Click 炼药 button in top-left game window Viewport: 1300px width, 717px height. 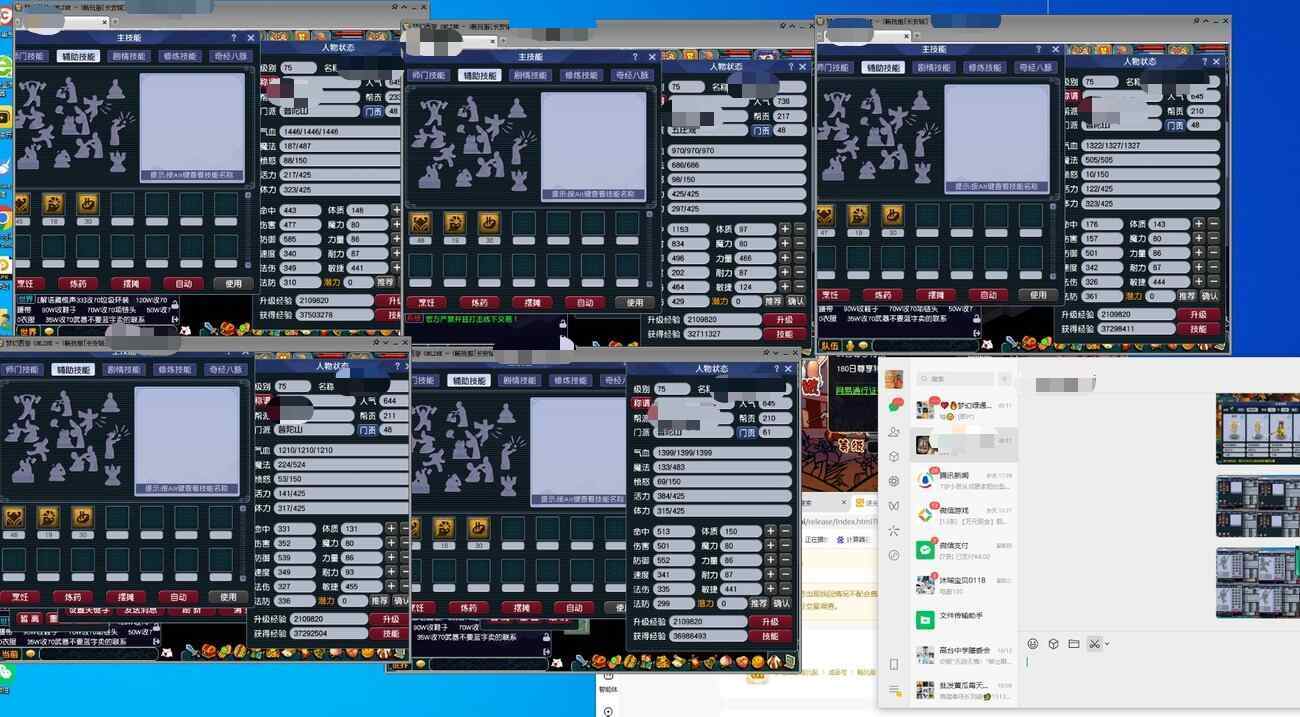(78, 284)
